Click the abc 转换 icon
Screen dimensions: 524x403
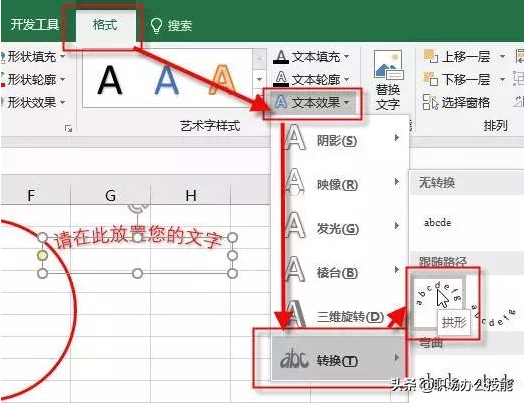tap(294, 359)
